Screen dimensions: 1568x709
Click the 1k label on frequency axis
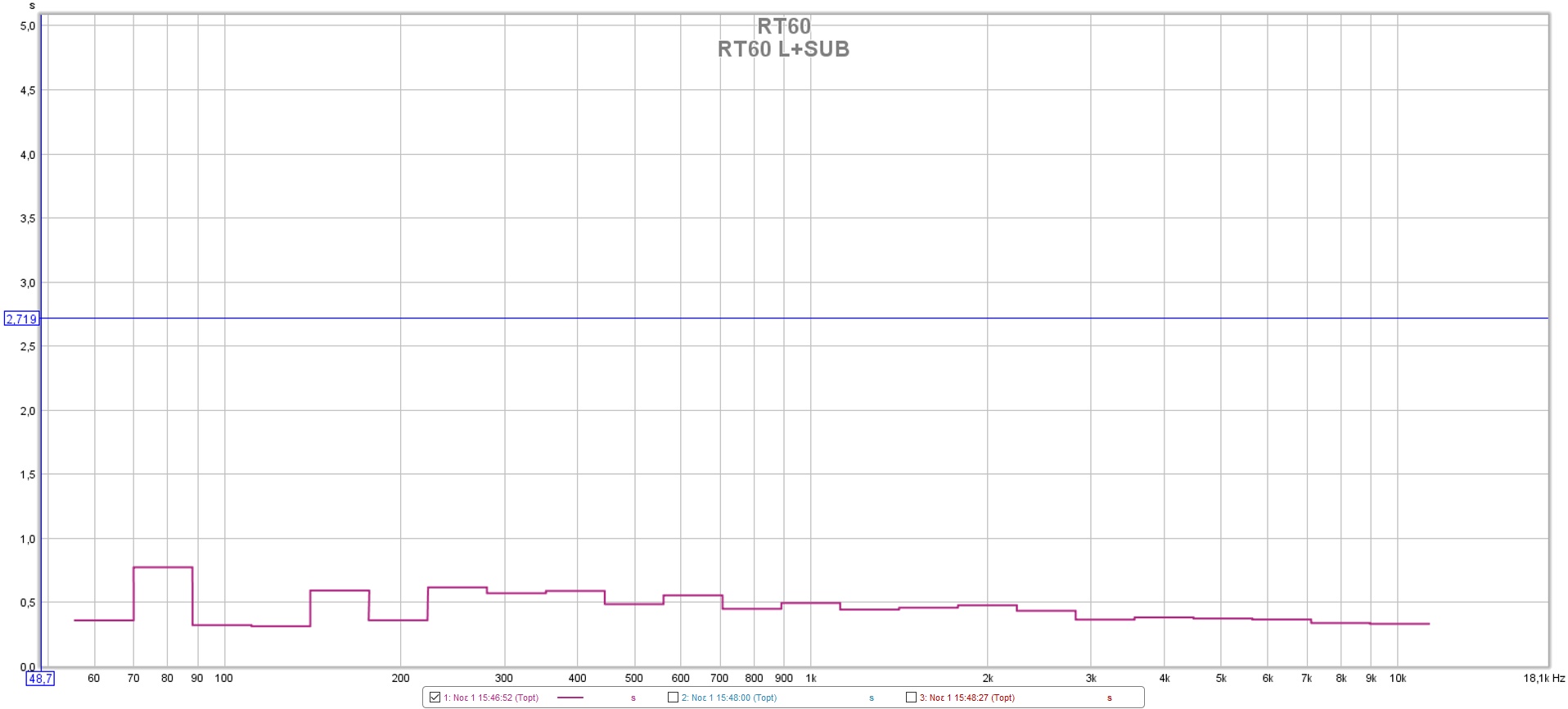click(x=811, y=679)
